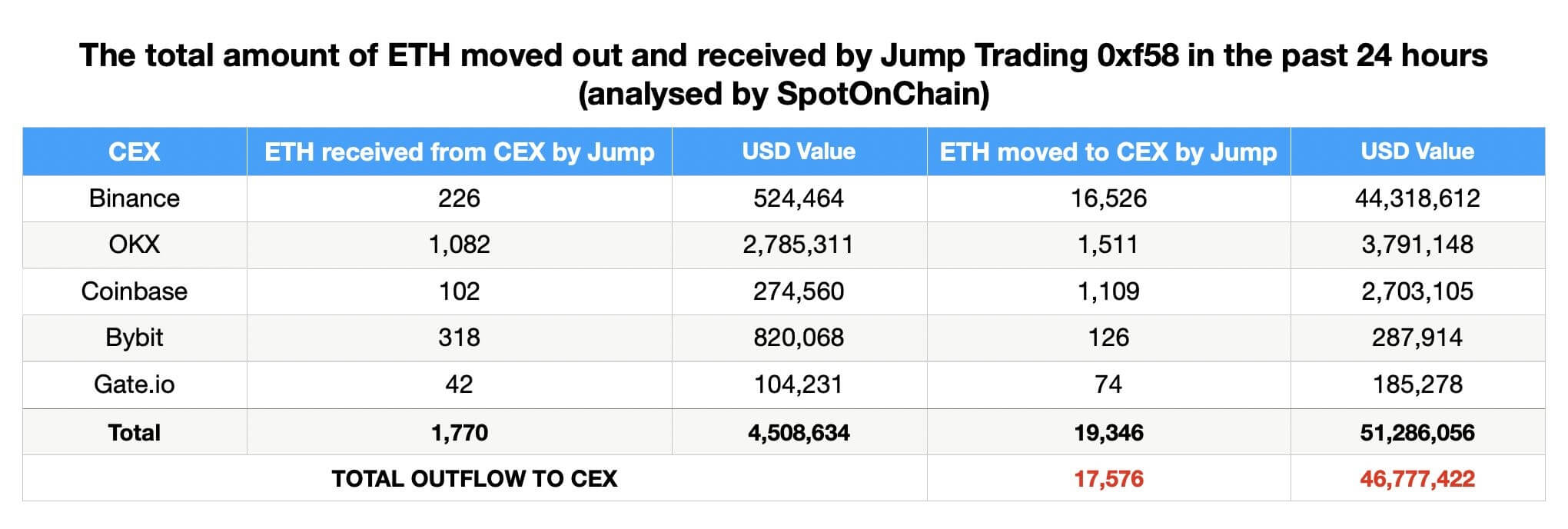
Task: Select the red 46,777,422 USD value
Action: (1417, 478)
